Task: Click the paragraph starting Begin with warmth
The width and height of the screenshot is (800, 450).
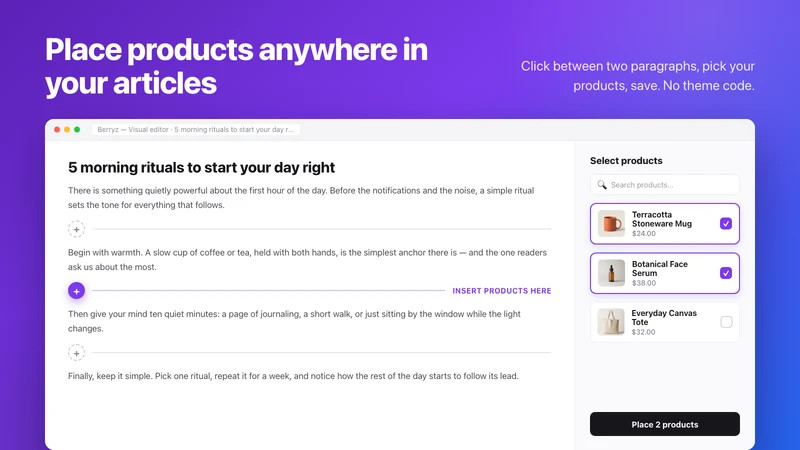Action: [307, 260]
